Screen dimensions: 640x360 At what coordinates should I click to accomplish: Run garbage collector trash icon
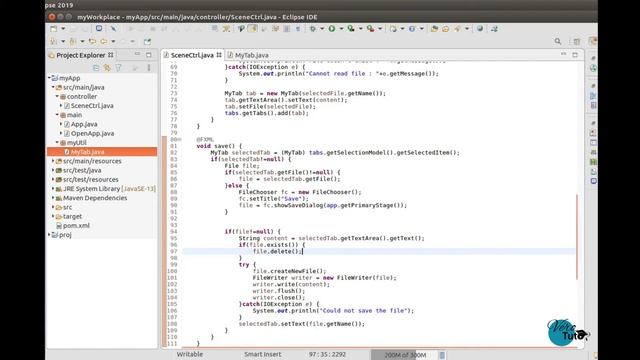pos(442,355)
